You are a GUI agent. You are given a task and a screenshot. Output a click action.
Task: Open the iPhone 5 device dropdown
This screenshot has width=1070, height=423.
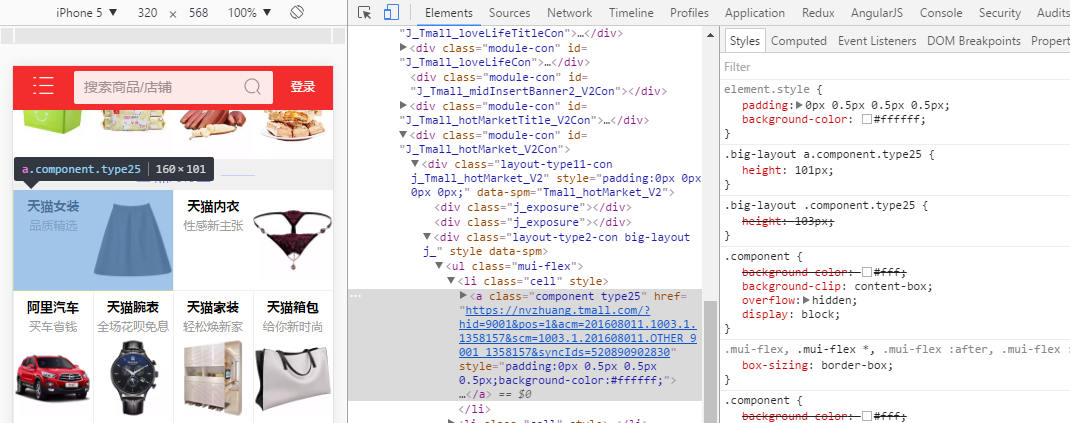[87, 12]
